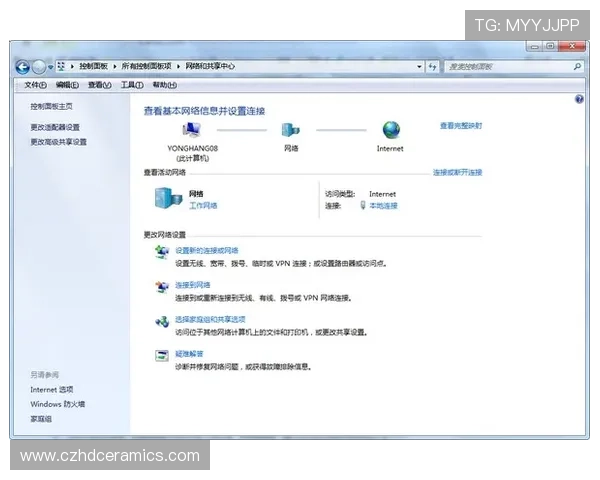The height and width of the screenshot is (480, 600).
Task: Click 连接到网络 link
Action: tap(192, 285)
